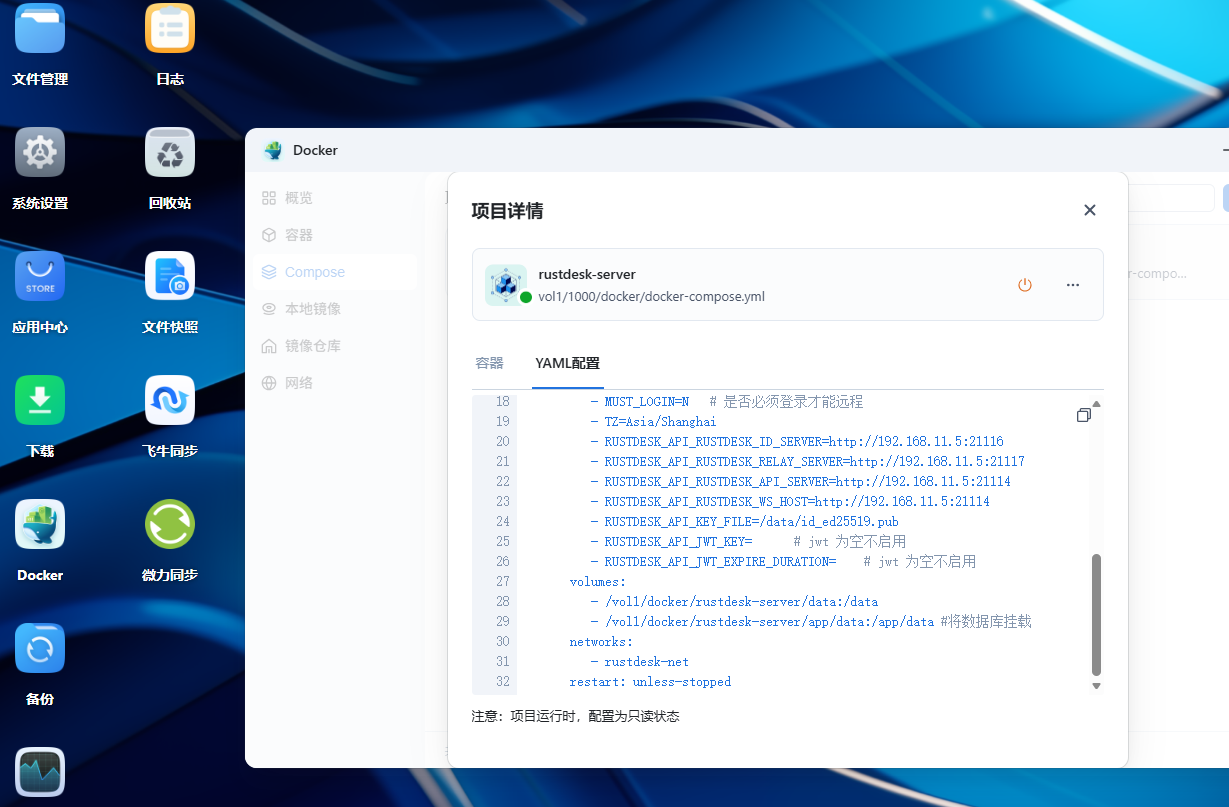Screen dimensions: 1229x807
Task: Click the rustdesk-server project cube icon
Action: point(506,285)
